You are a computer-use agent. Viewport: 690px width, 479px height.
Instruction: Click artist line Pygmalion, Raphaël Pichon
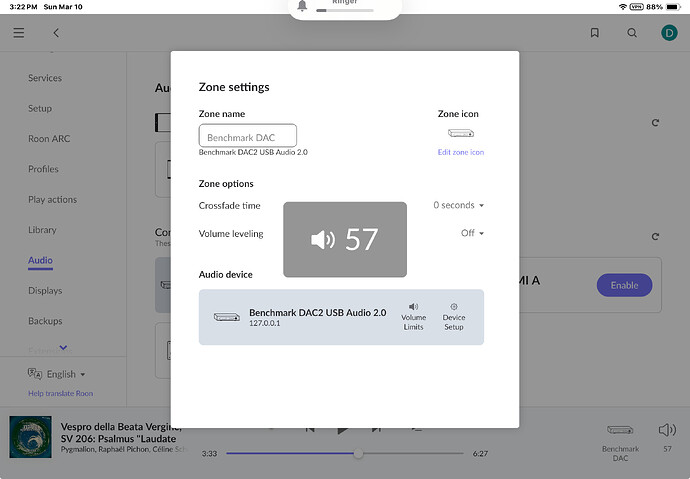click(124, 449)
